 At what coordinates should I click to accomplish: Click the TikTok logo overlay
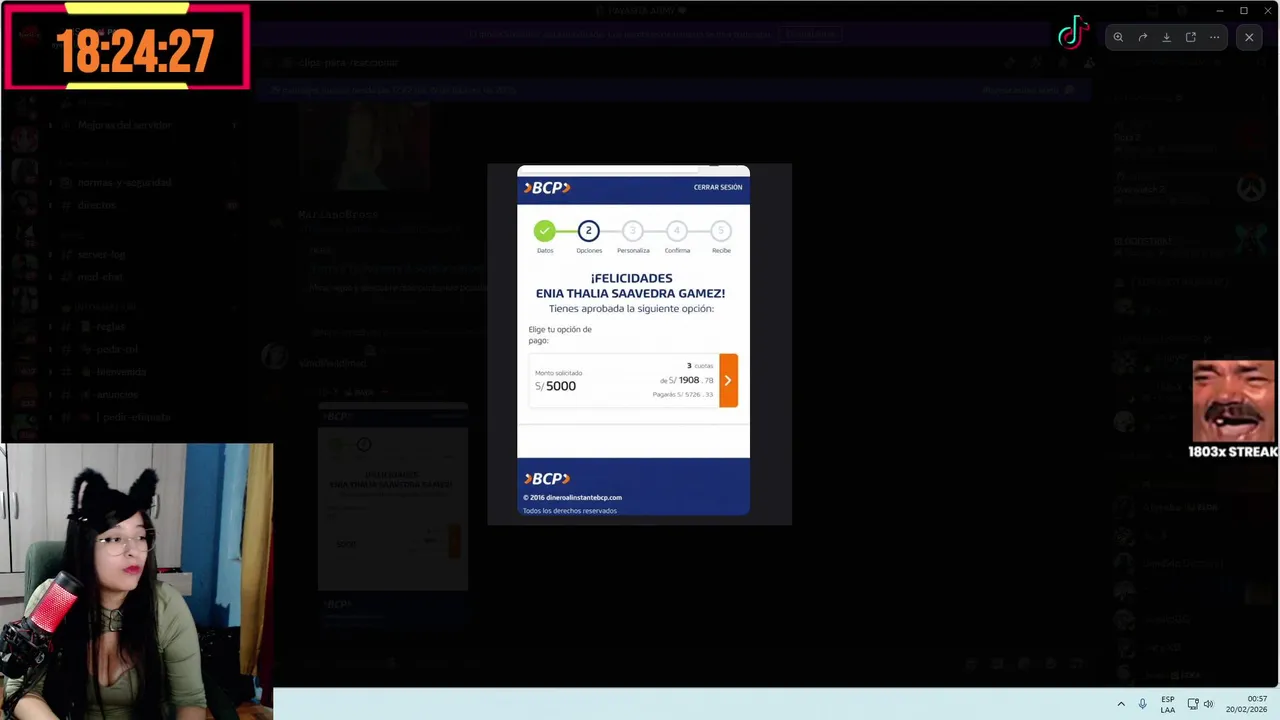click(x=1073, y=32)
